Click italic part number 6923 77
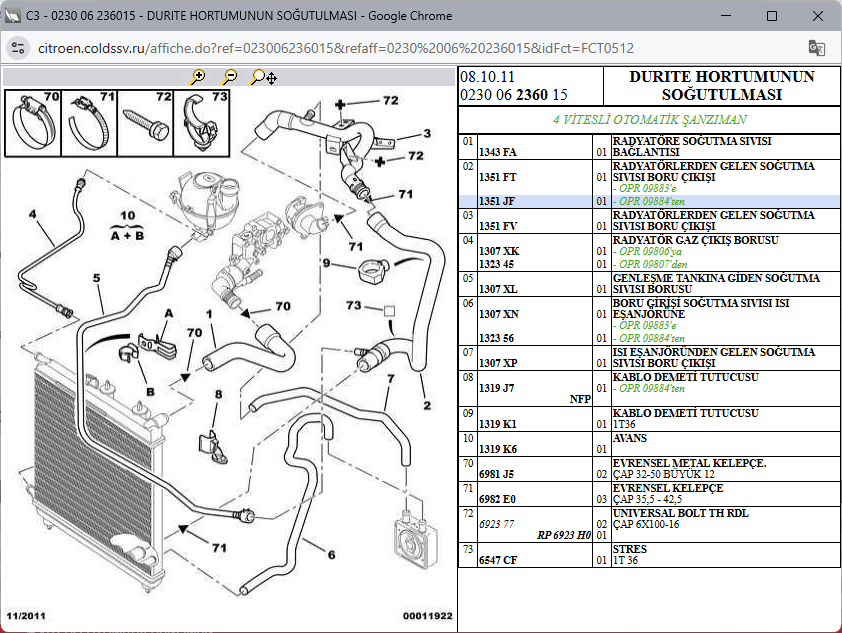Viewport: 842px width, 633px height. [497, 524]
